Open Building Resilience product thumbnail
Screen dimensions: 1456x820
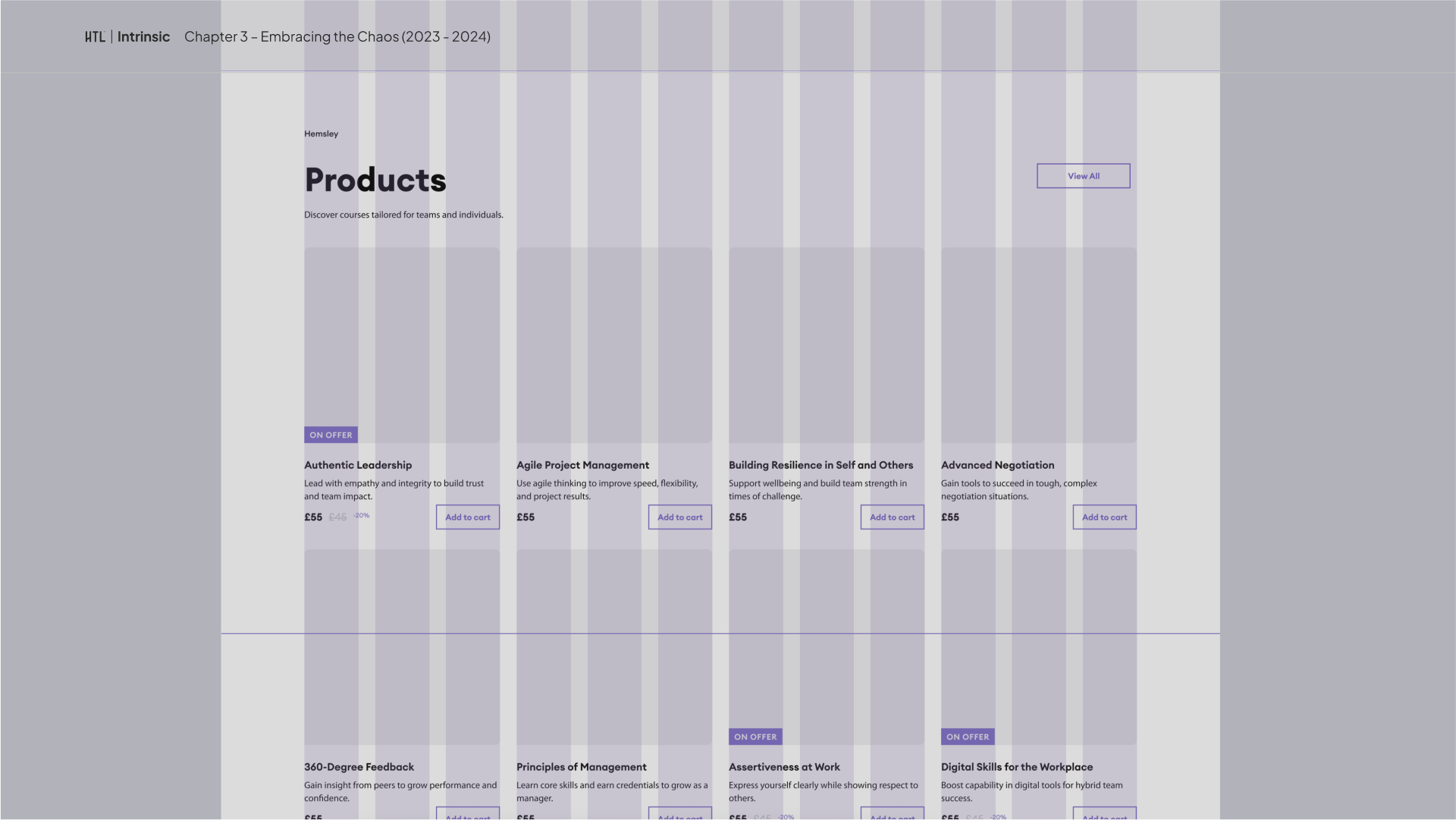(x=827, y=345)
